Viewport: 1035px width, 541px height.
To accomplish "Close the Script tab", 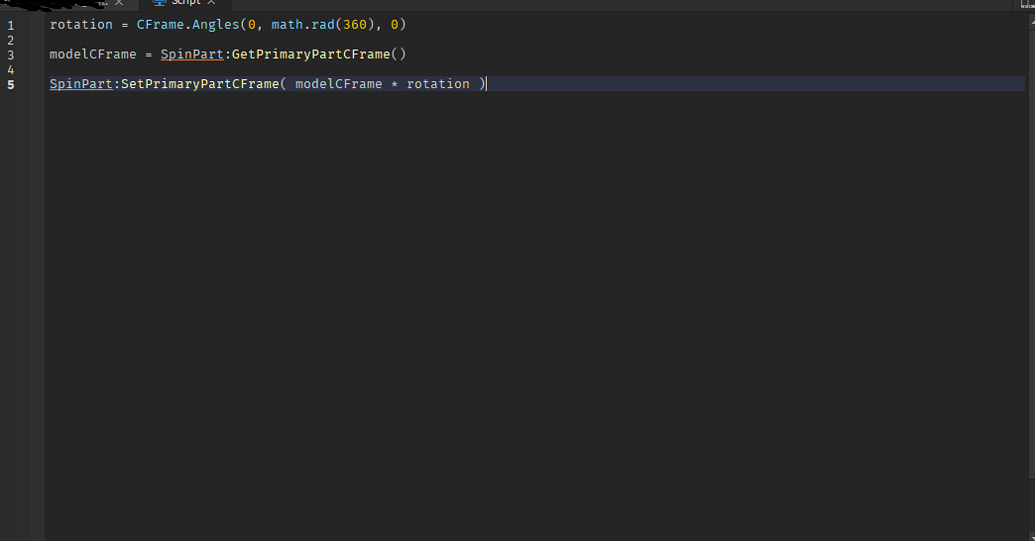I will coord(211,3).
